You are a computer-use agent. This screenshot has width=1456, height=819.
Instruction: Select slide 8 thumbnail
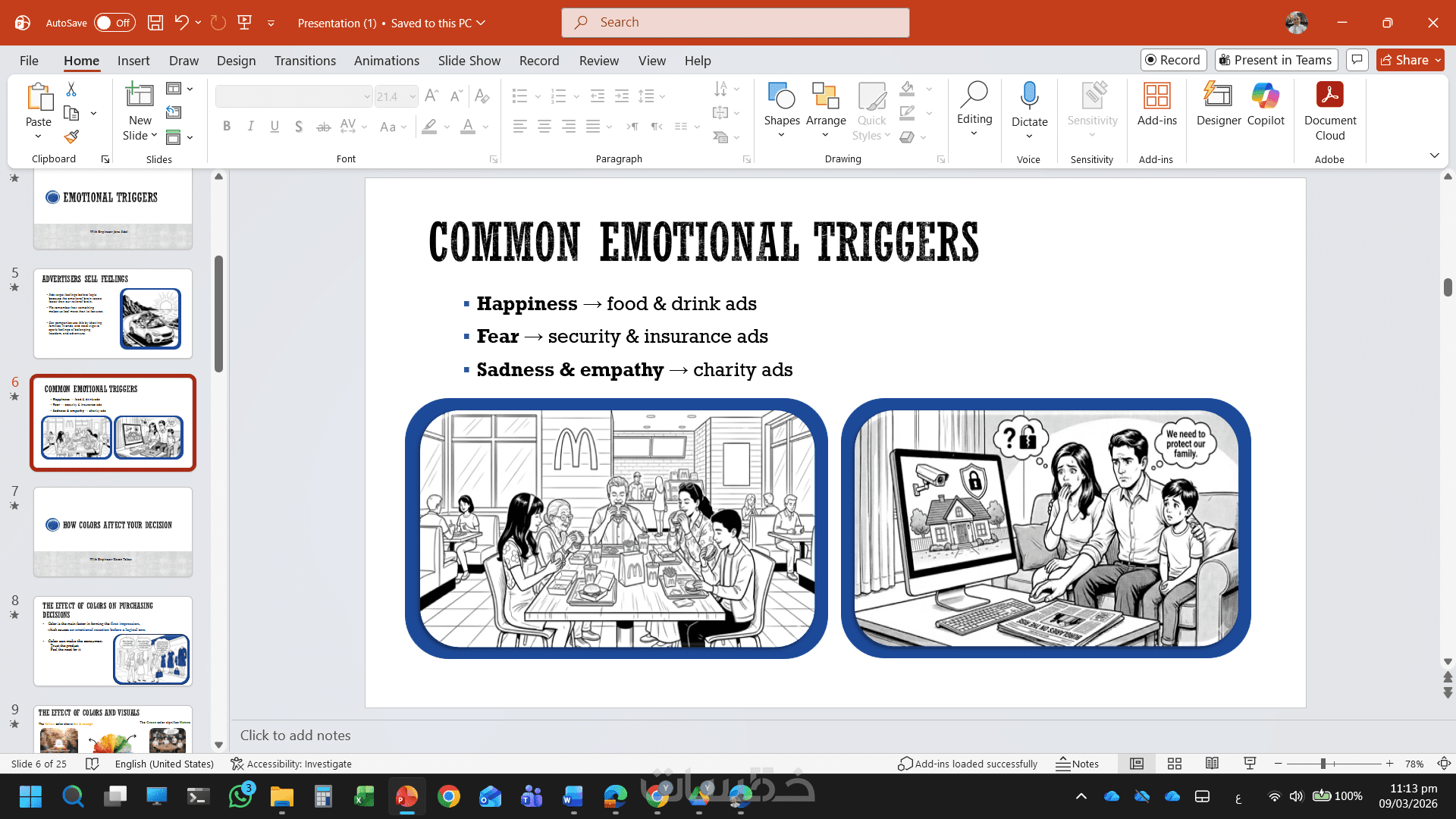[113, 641]
